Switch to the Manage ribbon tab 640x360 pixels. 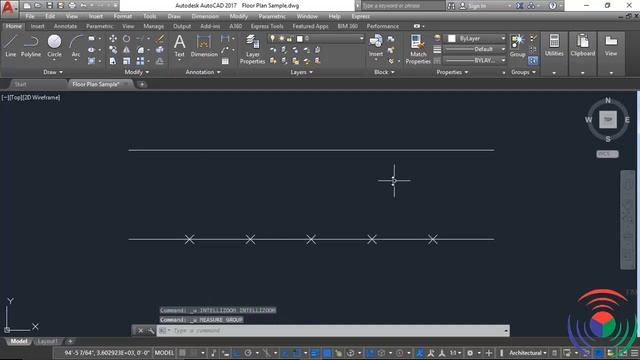click(x=153, y=26)
